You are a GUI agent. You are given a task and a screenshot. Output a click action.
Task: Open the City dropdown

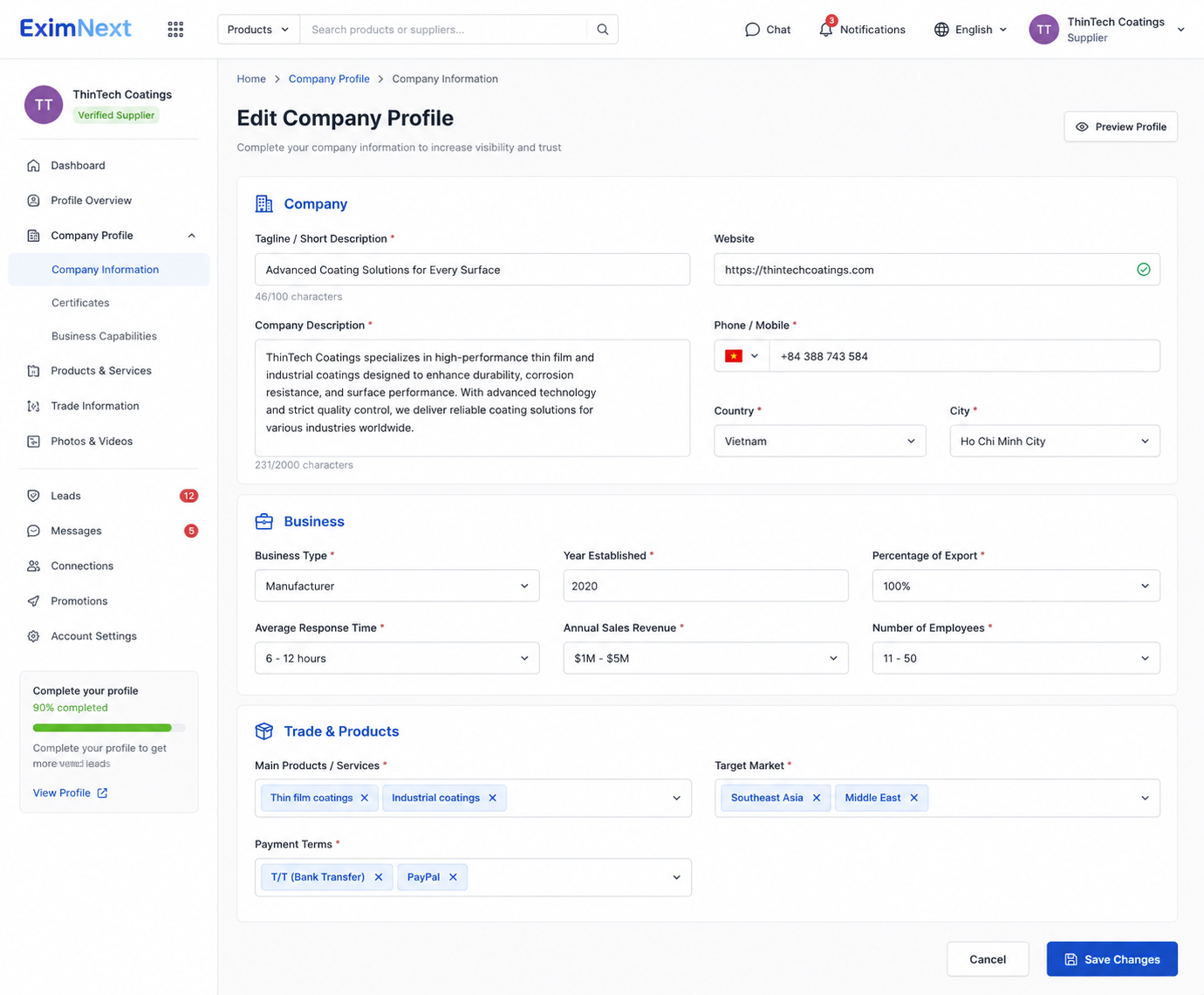pyautogui.click(x=1055, y=441)
